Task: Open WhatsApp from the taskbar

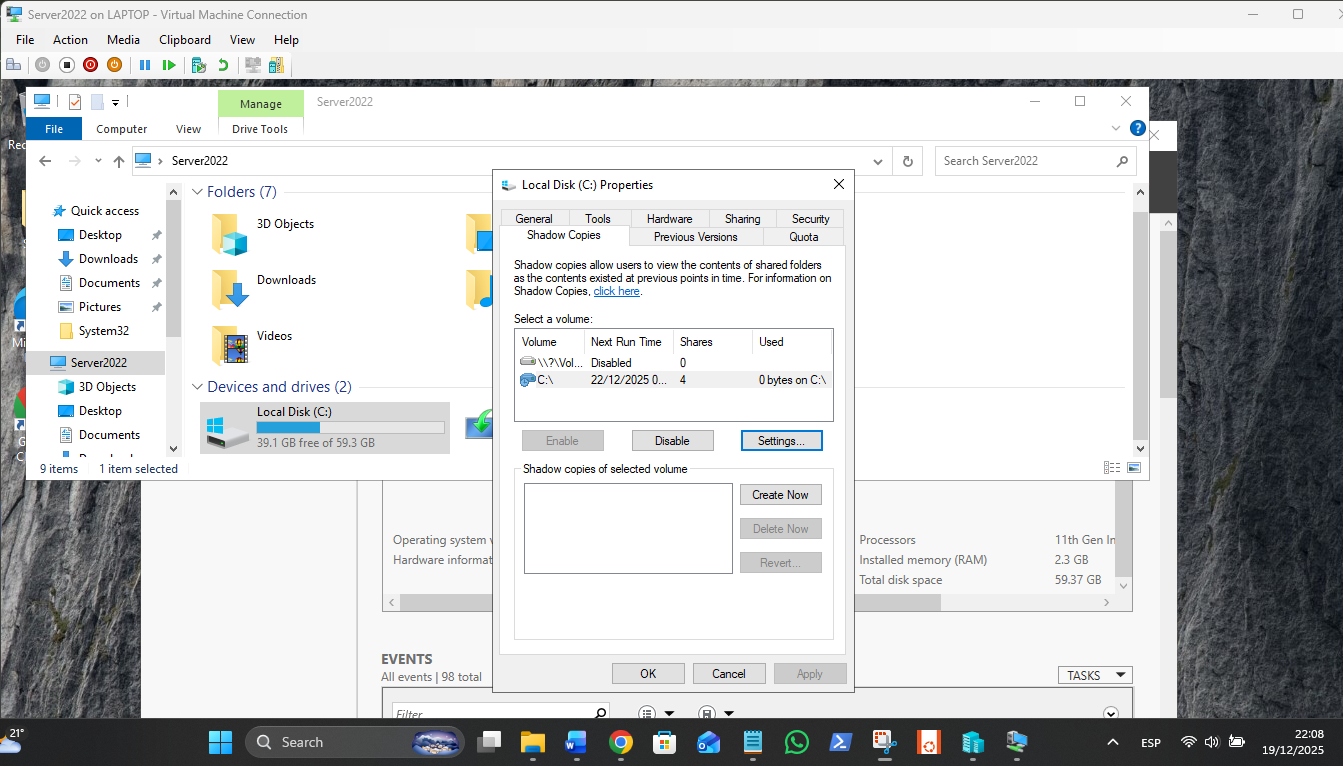Action: pyautogui.click(x=797, y=742)
